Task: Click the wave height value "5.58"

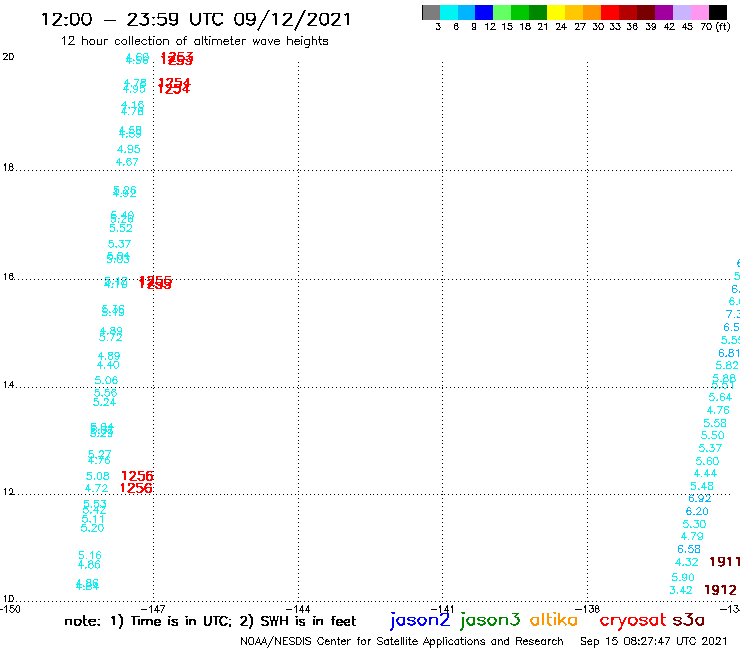Action: click(x=715, y=423)
